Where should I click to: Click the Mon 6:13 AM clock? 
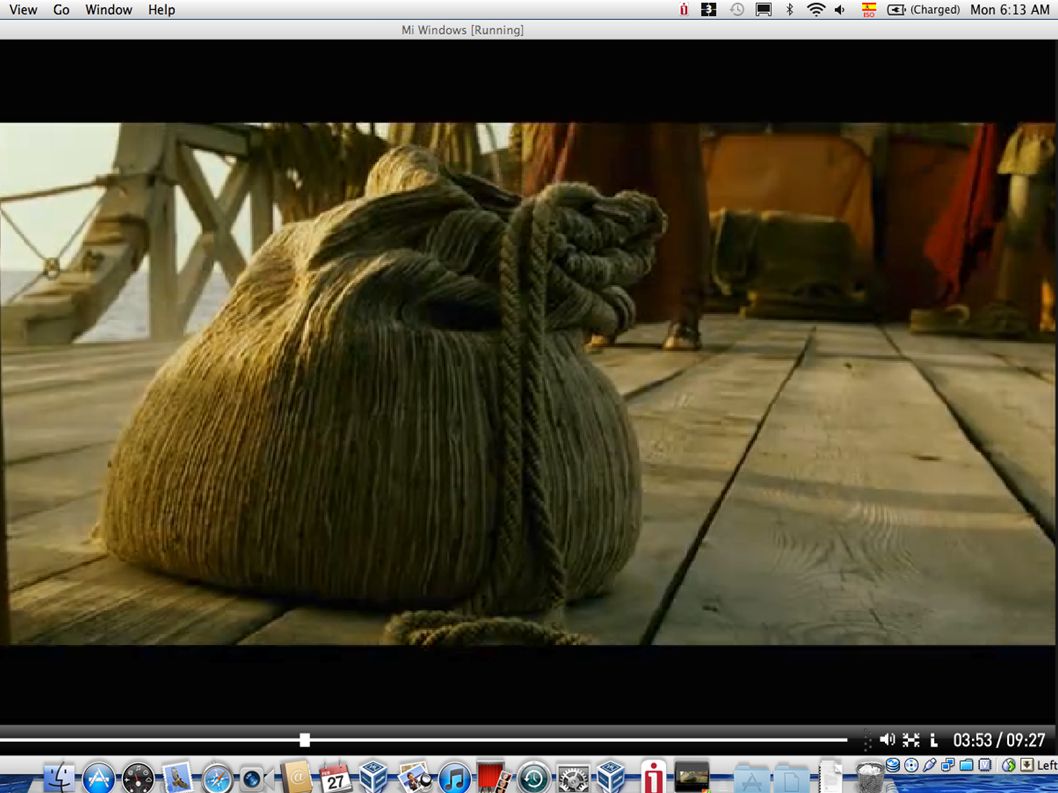click(1009, 9)
